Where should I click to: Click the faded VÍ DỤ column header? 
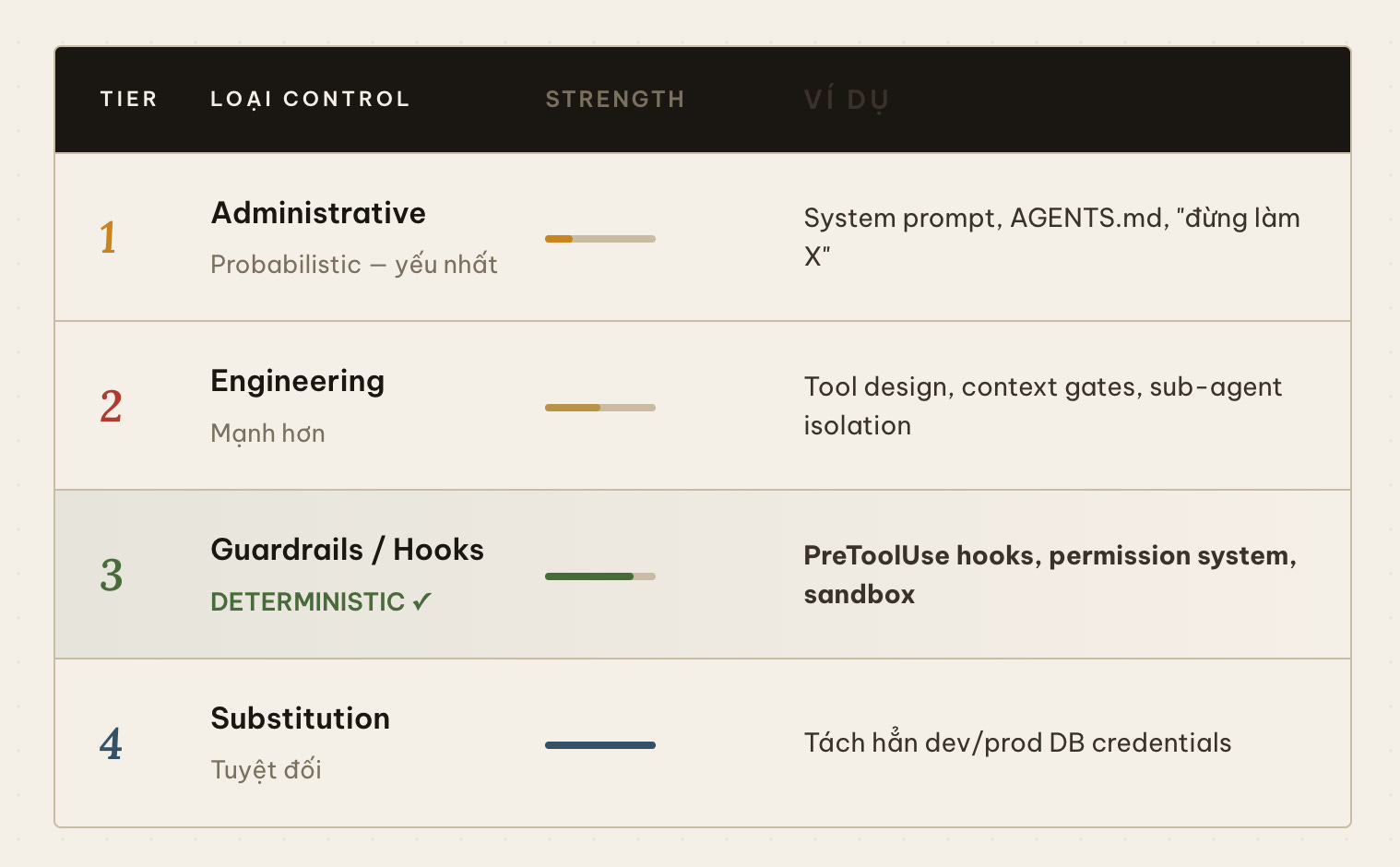(847, 100)
